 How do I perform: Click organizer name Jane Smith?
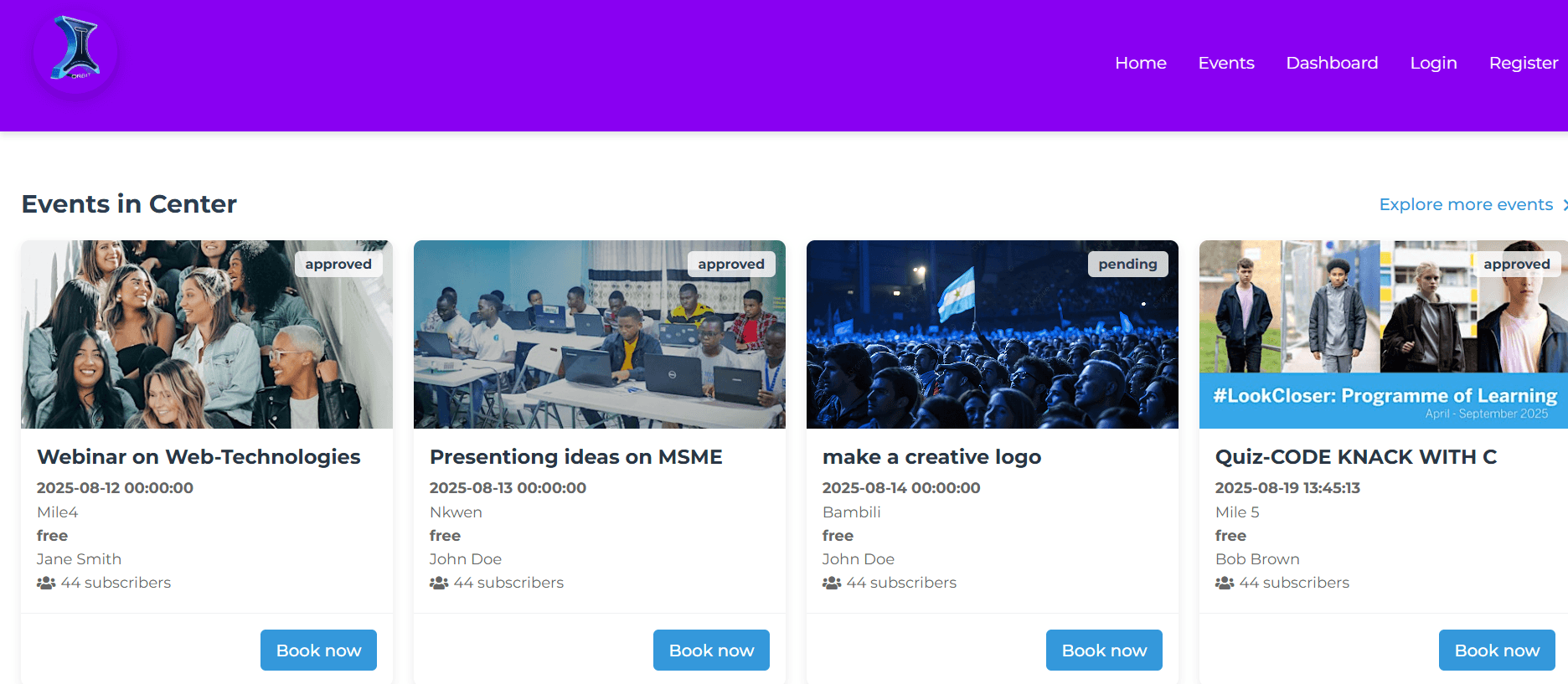coord(79,558)
